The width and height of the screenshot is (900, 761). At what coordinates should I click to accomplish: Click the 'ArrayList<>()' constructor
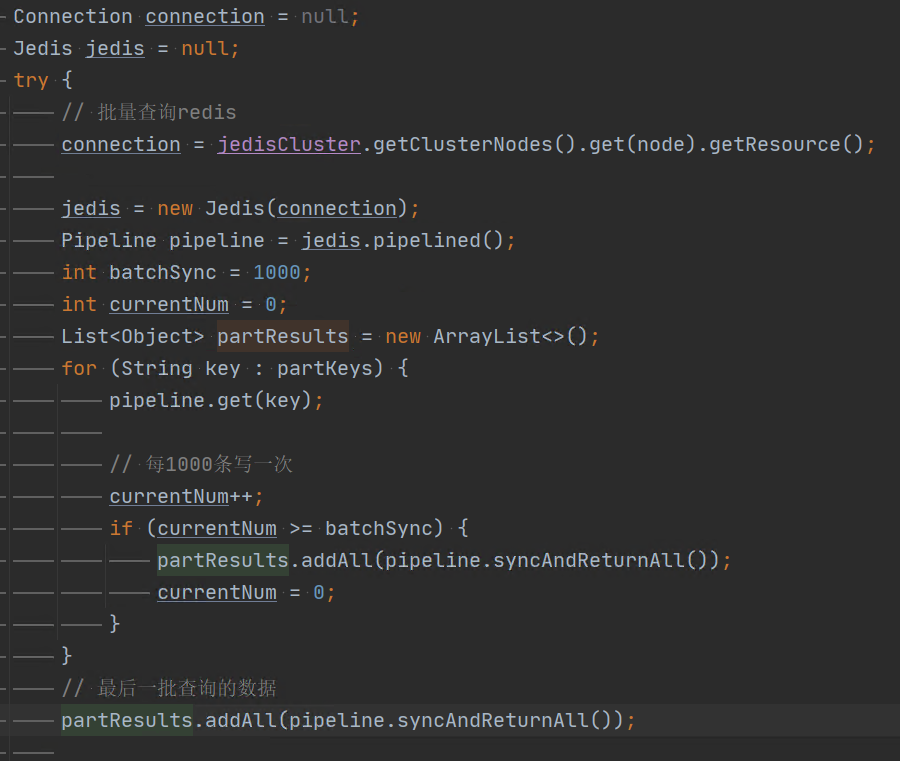click(x=510, y=336)
